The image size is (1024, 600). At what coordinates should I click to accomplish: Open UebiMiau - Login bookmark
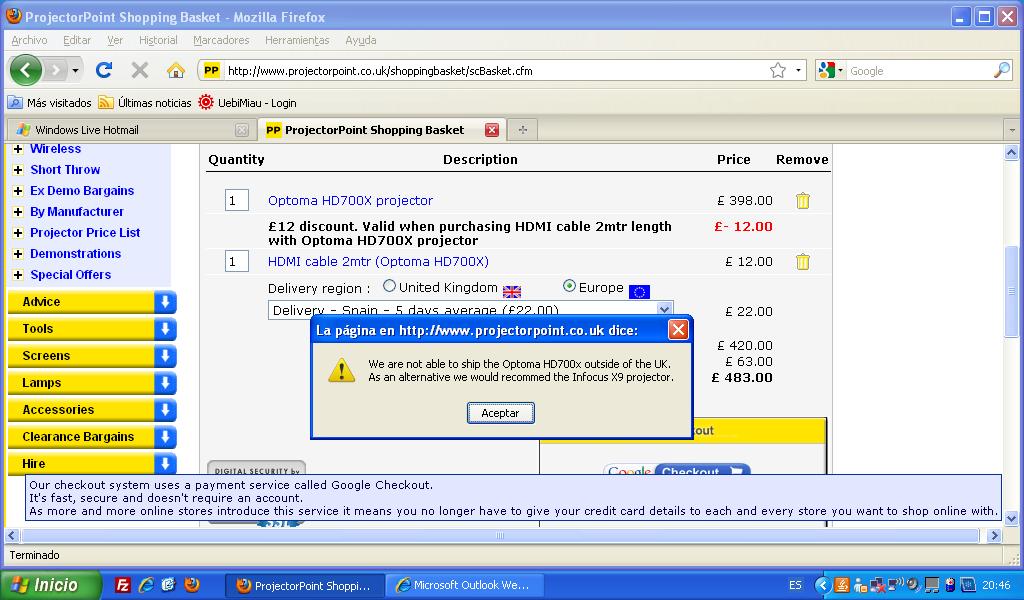[247, 103]
